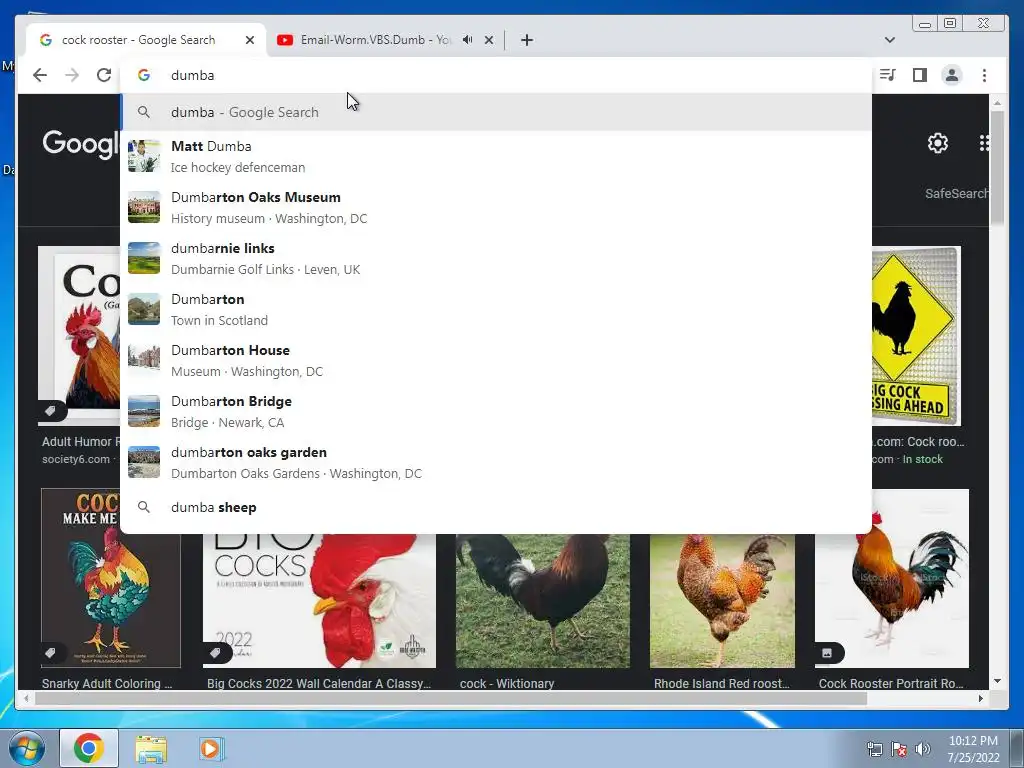Click the horizontal scrollbar thumb
1024x768 pixels.
click(x=451, y=698)
